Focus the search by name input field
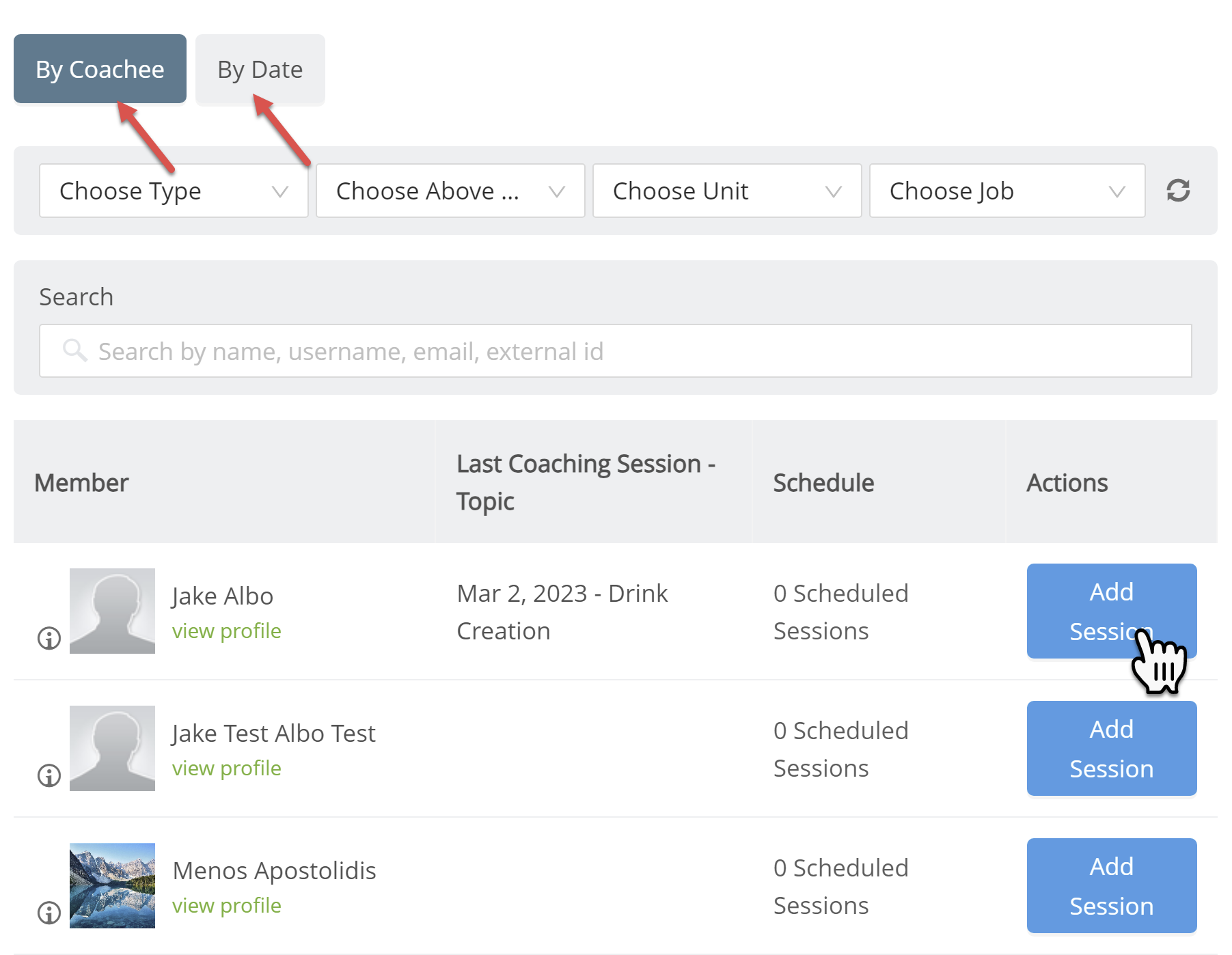This screenshot has height=955, width=1232. (x=616, y=350)
